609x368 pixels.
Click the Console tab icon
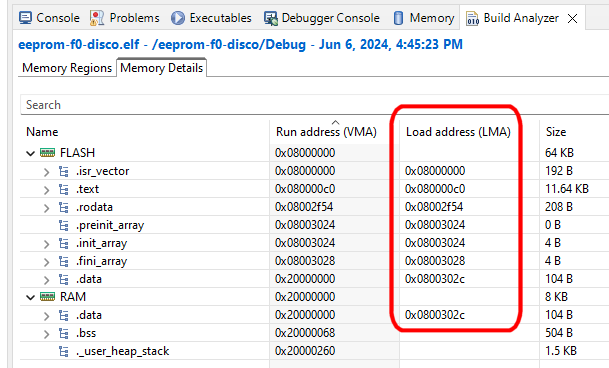click(25, 18)
